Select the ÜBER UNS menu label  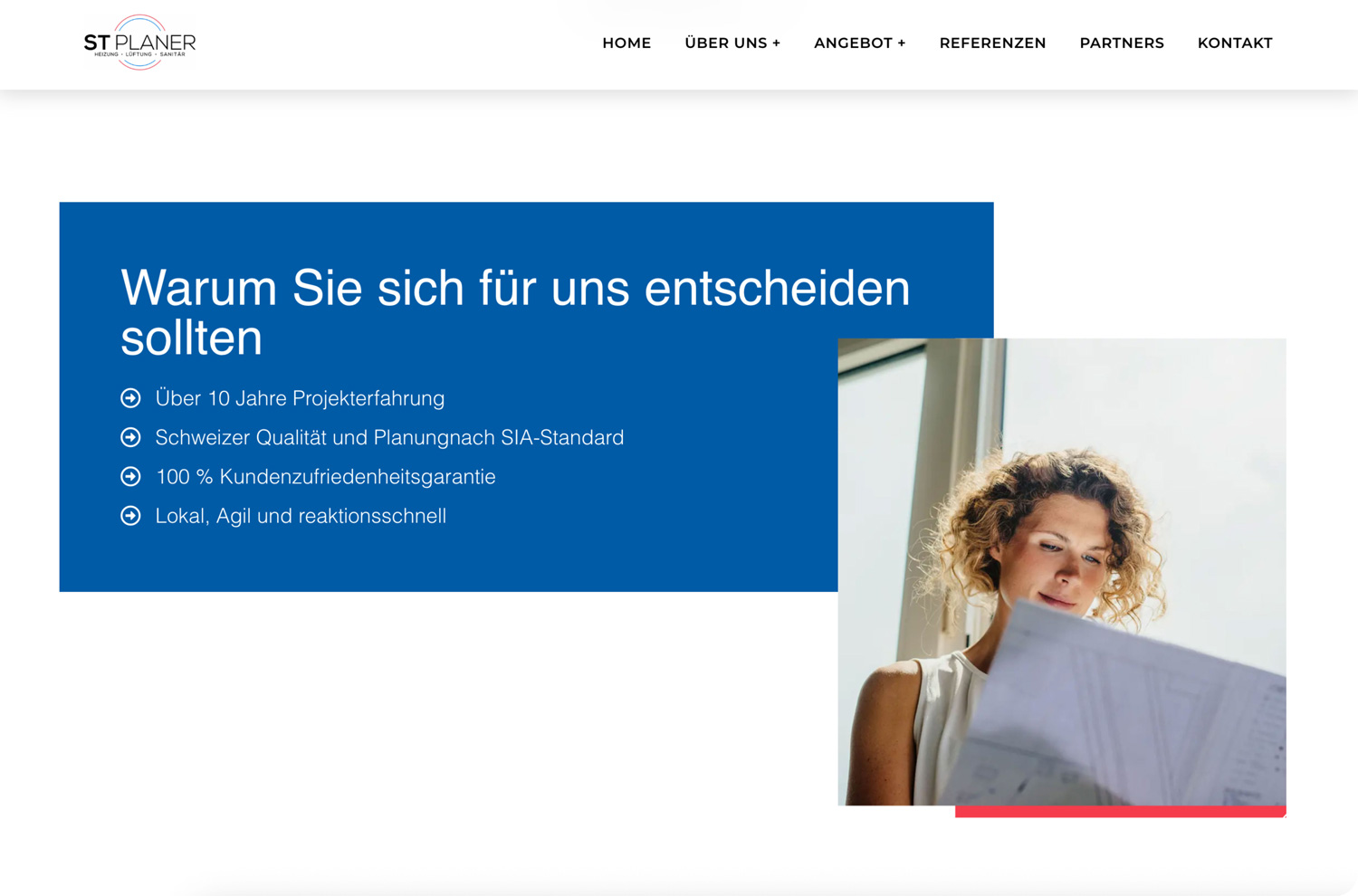coord(725,43)
